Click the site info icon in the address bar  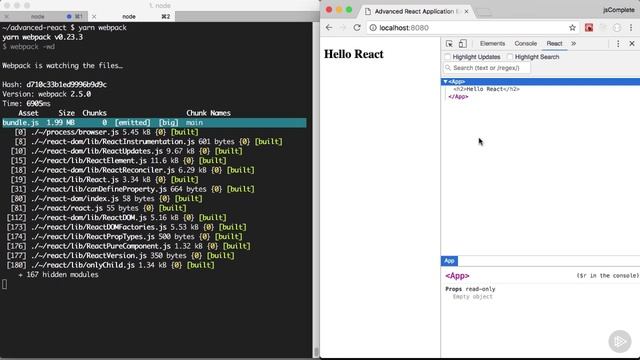pos(373,28)
